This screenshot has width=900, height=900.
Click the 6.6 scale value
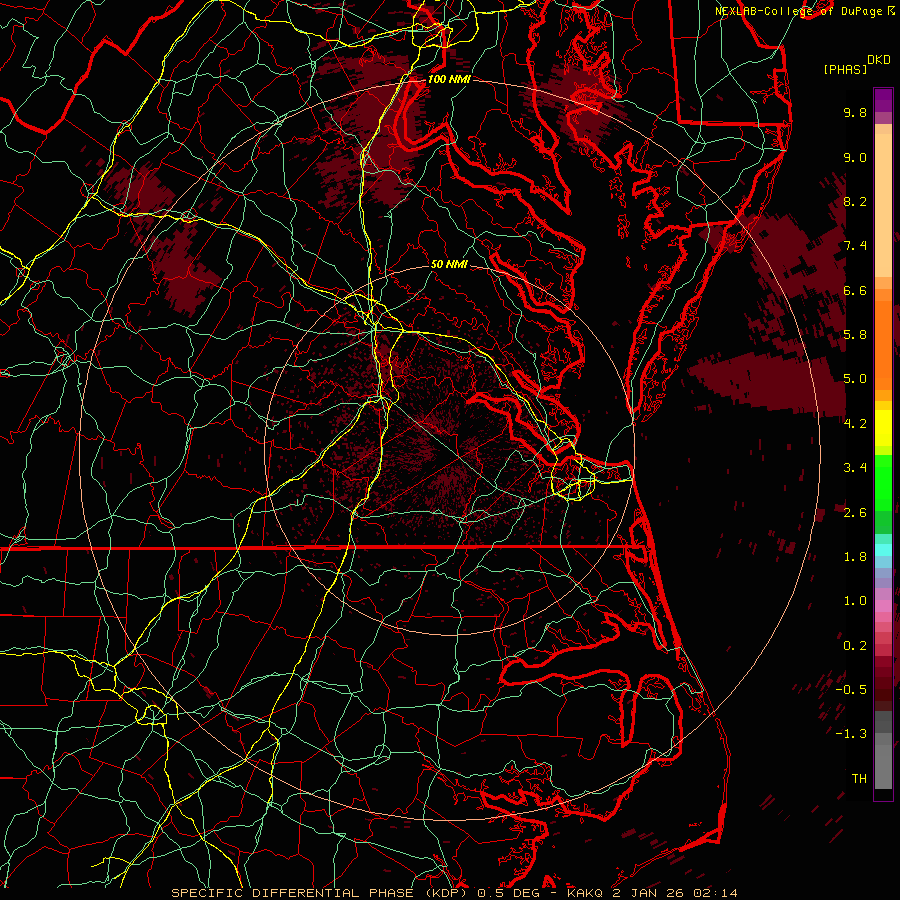855,290
